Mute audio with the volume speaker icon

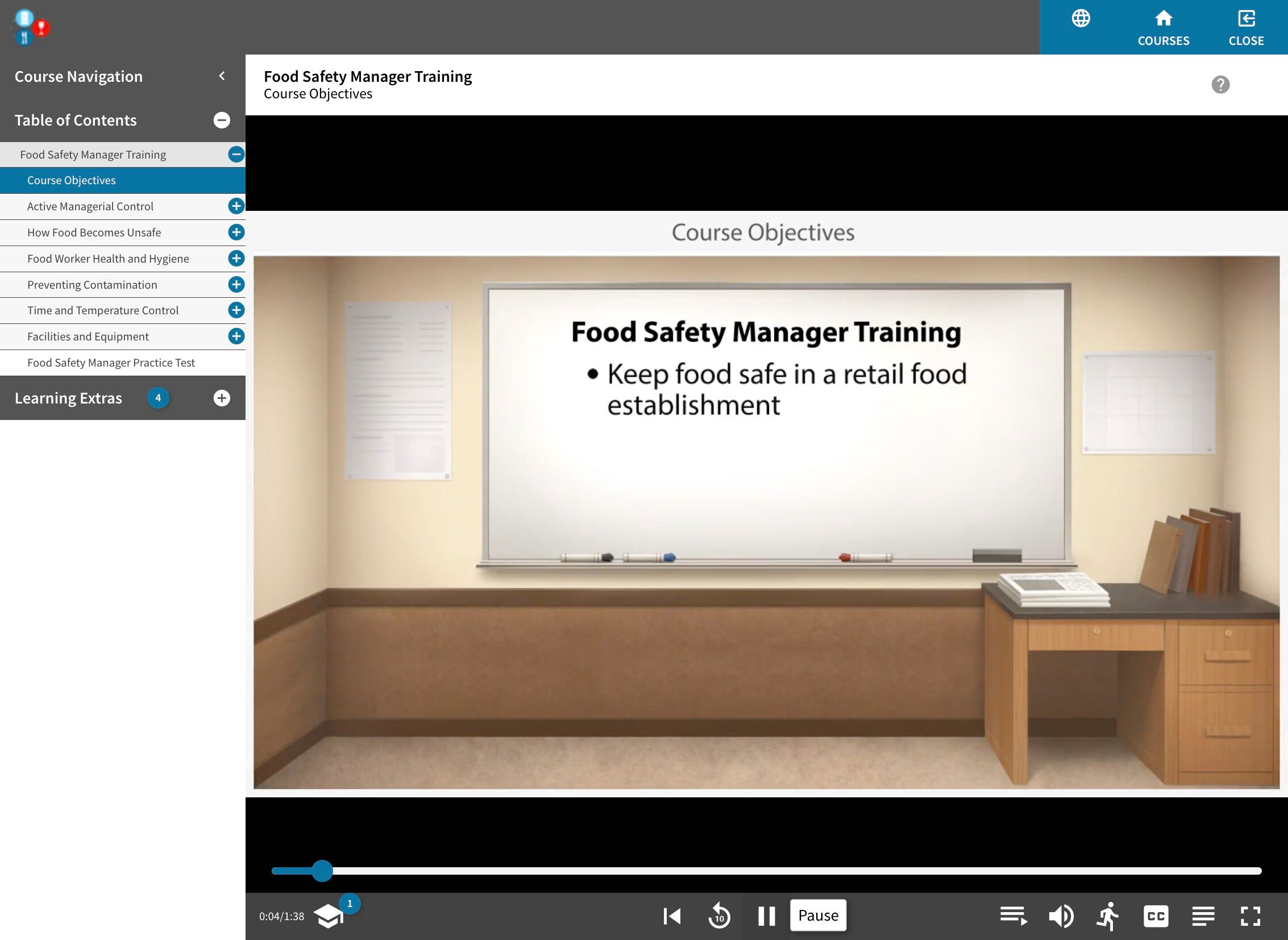pos(1060,916)
